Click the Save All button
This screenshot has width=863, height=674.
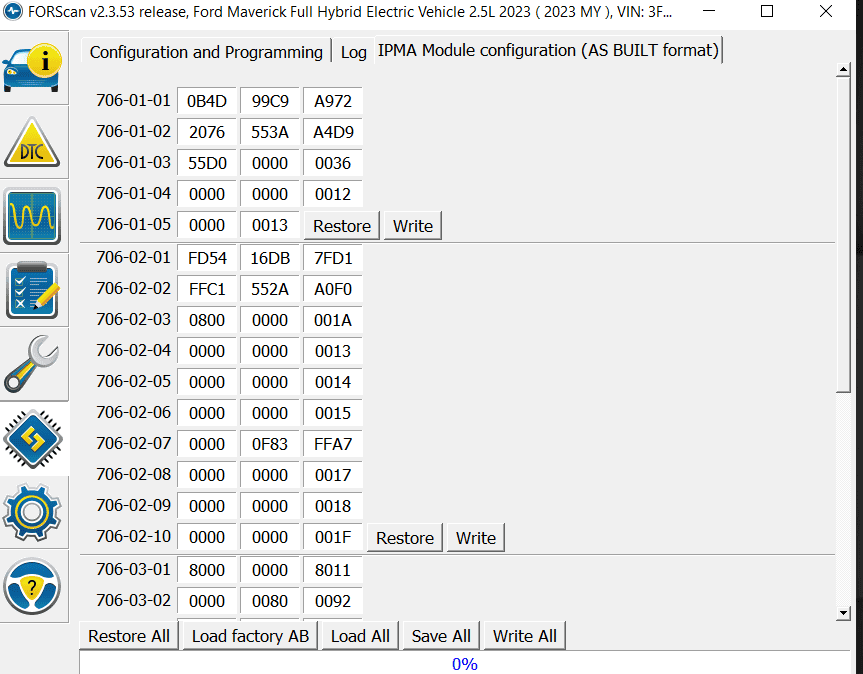coord(441,635)
